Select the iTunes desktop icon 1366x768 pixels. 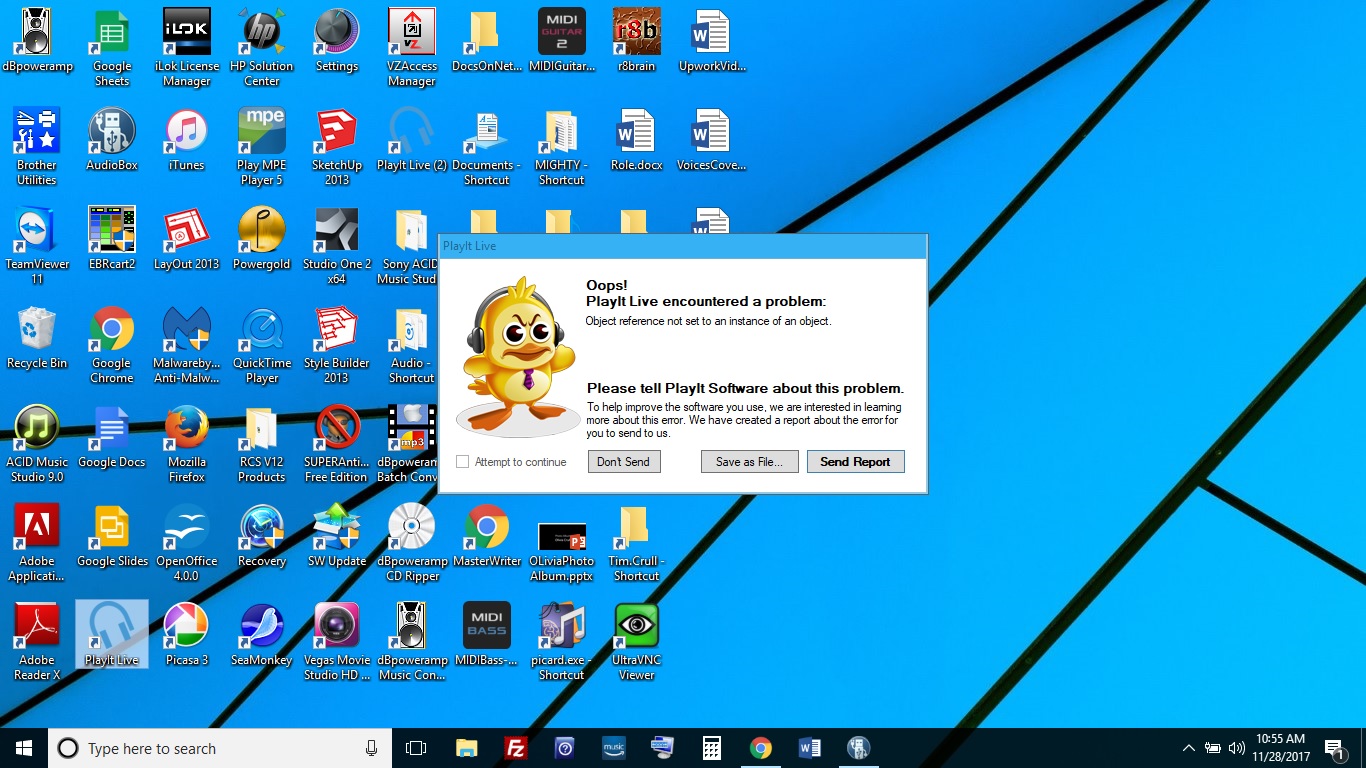(187, 140)
